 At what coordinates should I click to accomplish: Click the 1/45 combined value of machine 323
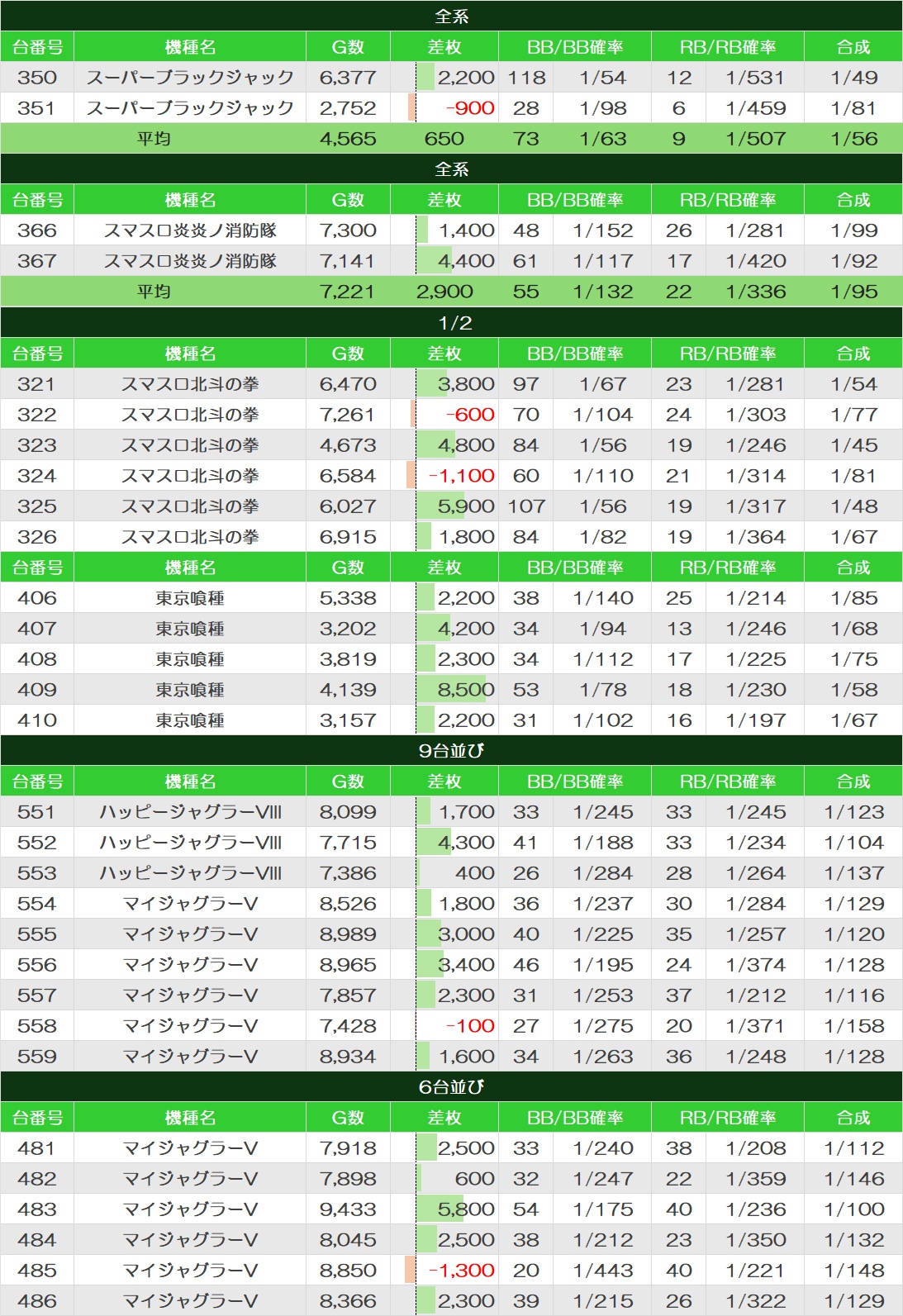[853, 445]
